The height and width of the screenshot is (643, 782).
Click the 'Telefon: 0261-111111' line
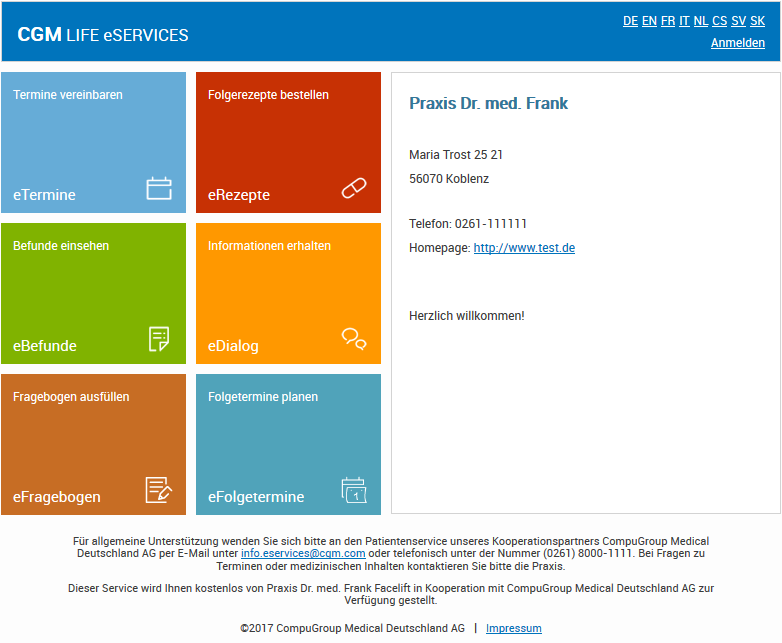(468, 224)
